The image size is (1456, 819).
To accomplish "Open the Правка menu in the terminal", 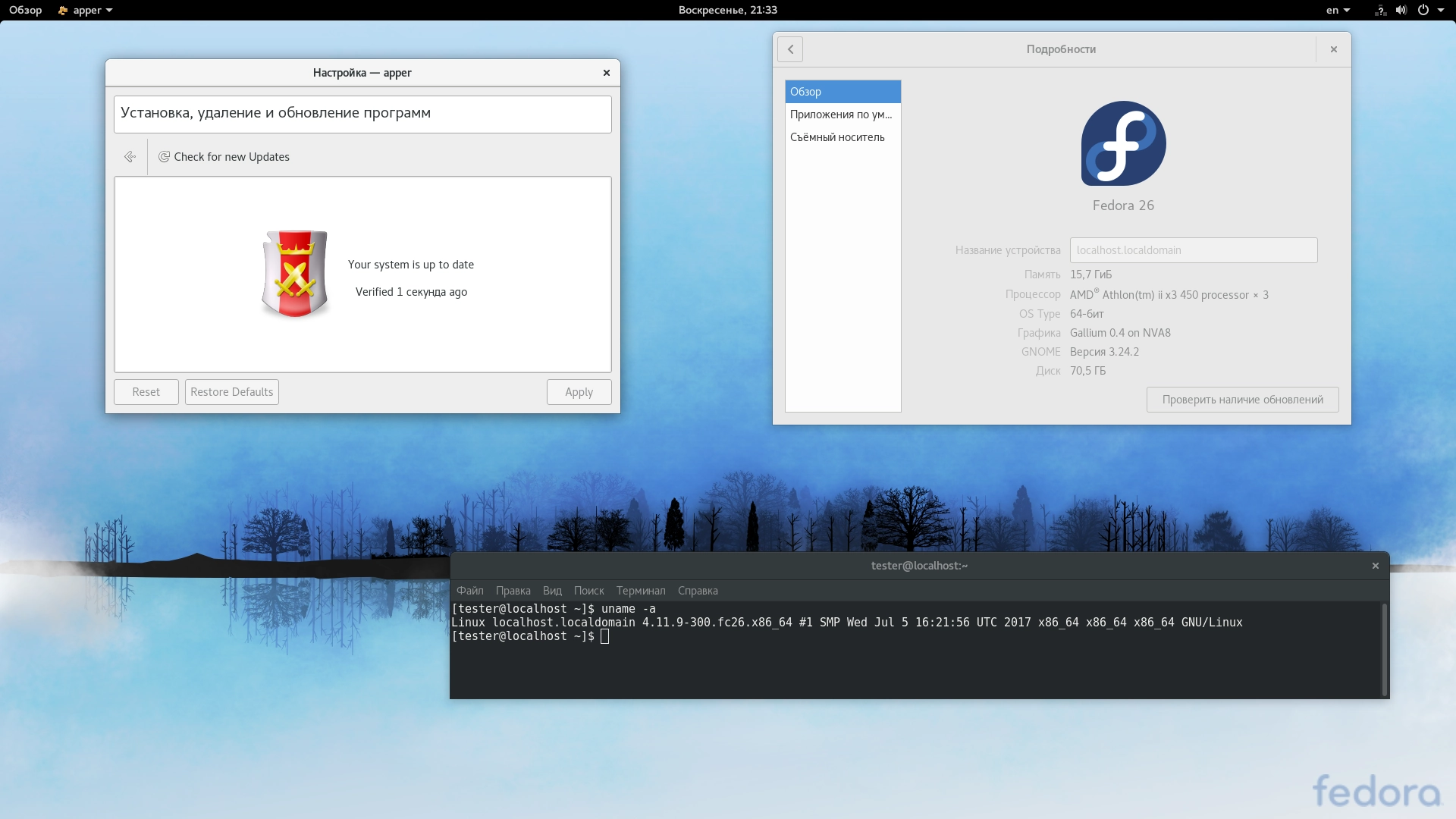I will click(513, 591).
